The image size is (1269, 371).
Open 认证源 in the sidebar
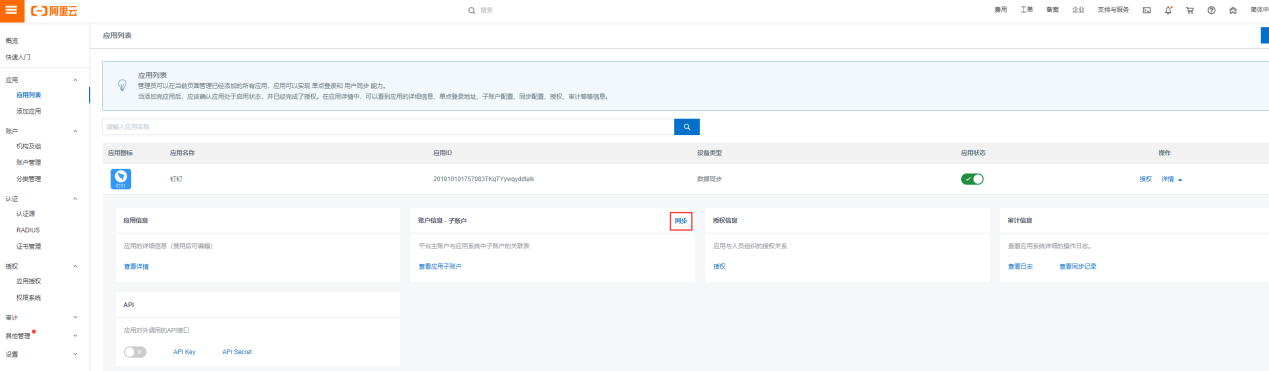(26, 214)
